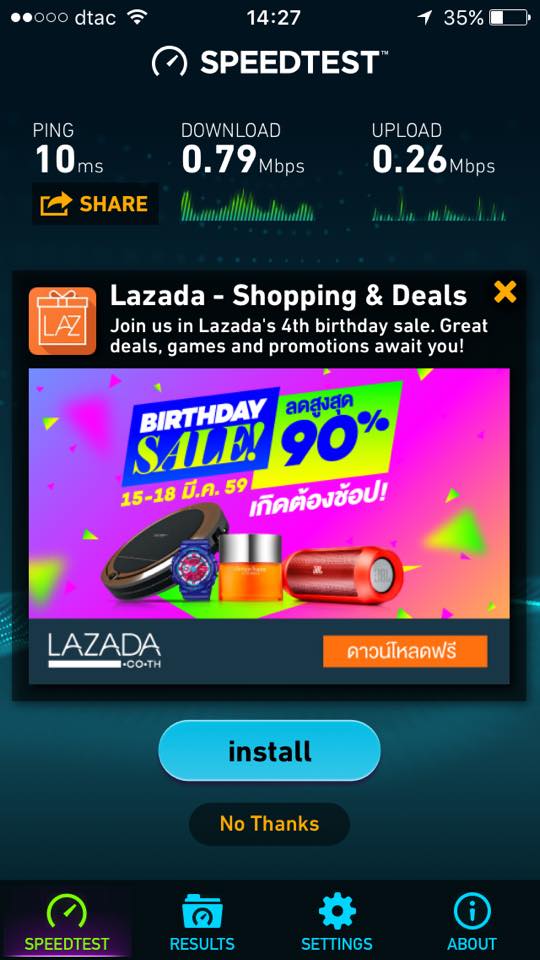Tap the 10 ms ping value
This screenshot has height=960, width=540.
pyautogui.click(x=69, y=160)
